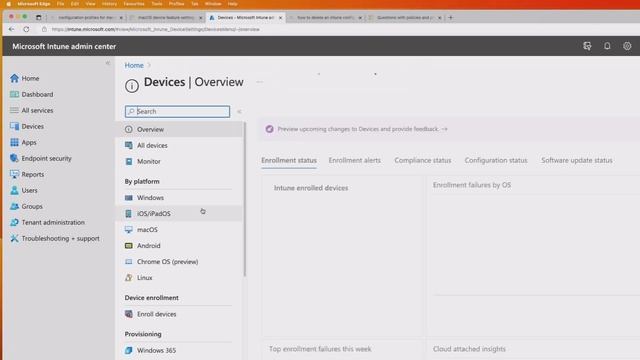
Task: Open the settings gear in header
Action: click(x=627, y=46)
